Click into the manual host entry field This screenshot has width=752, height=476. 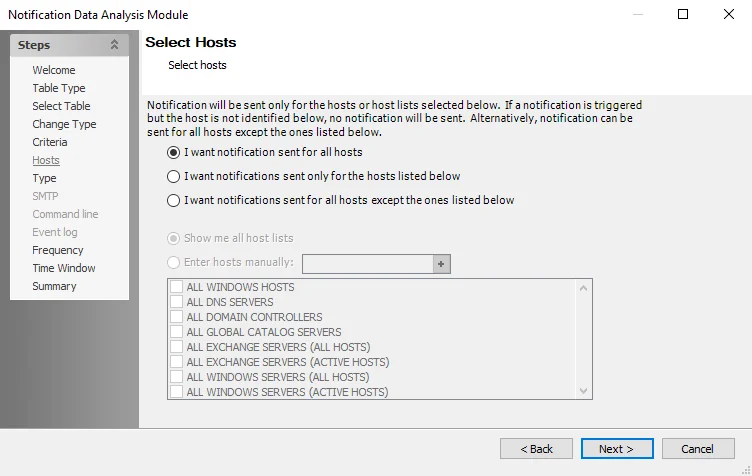(368, 264)
